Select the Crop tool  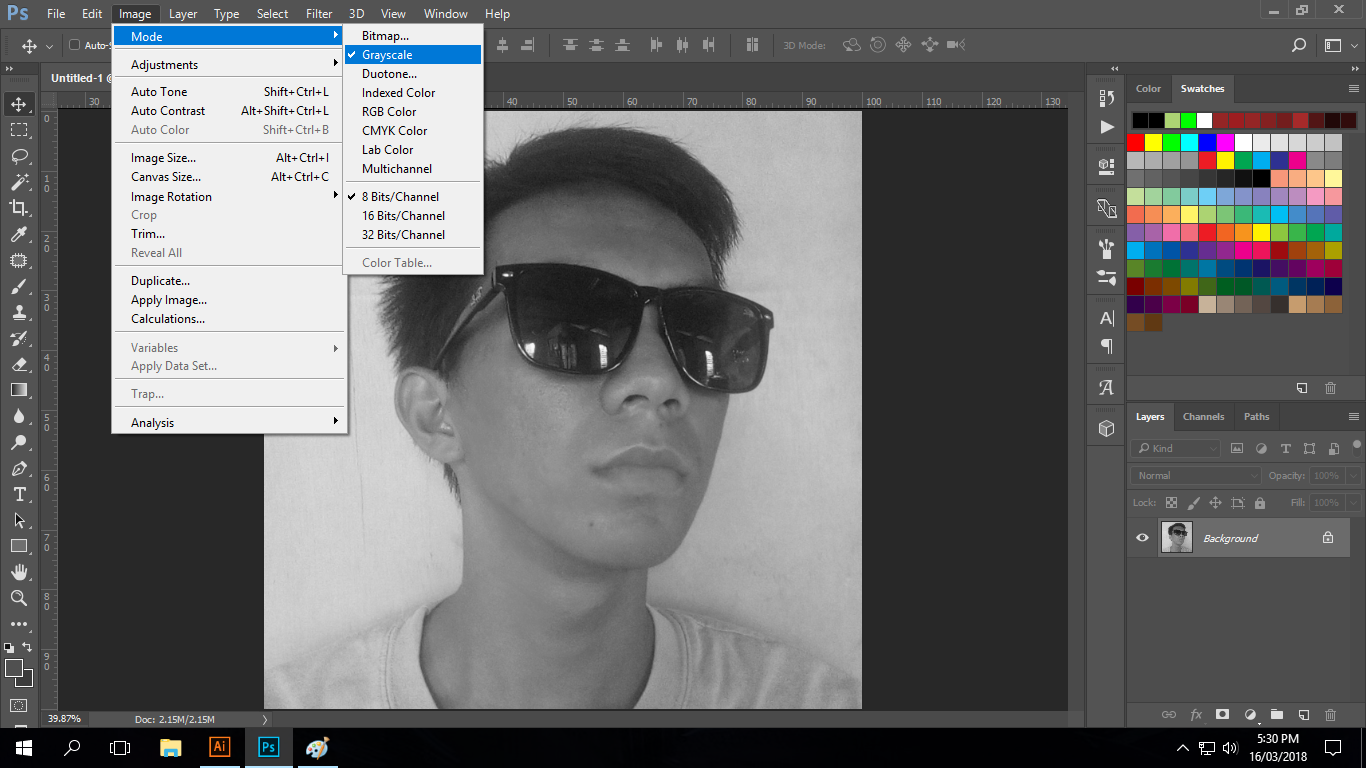point(19,208)
